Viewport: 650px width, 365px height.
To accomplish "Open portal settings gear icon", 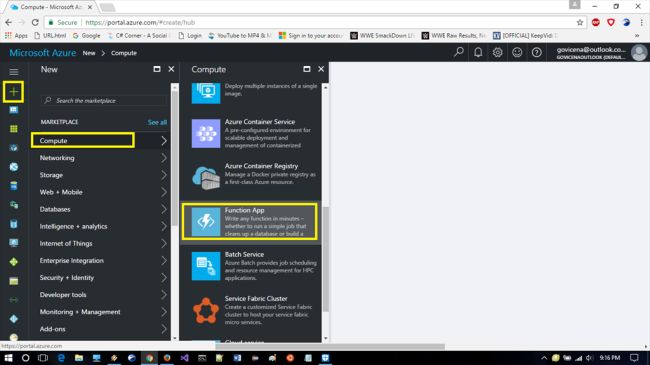I will coord(497,52).
